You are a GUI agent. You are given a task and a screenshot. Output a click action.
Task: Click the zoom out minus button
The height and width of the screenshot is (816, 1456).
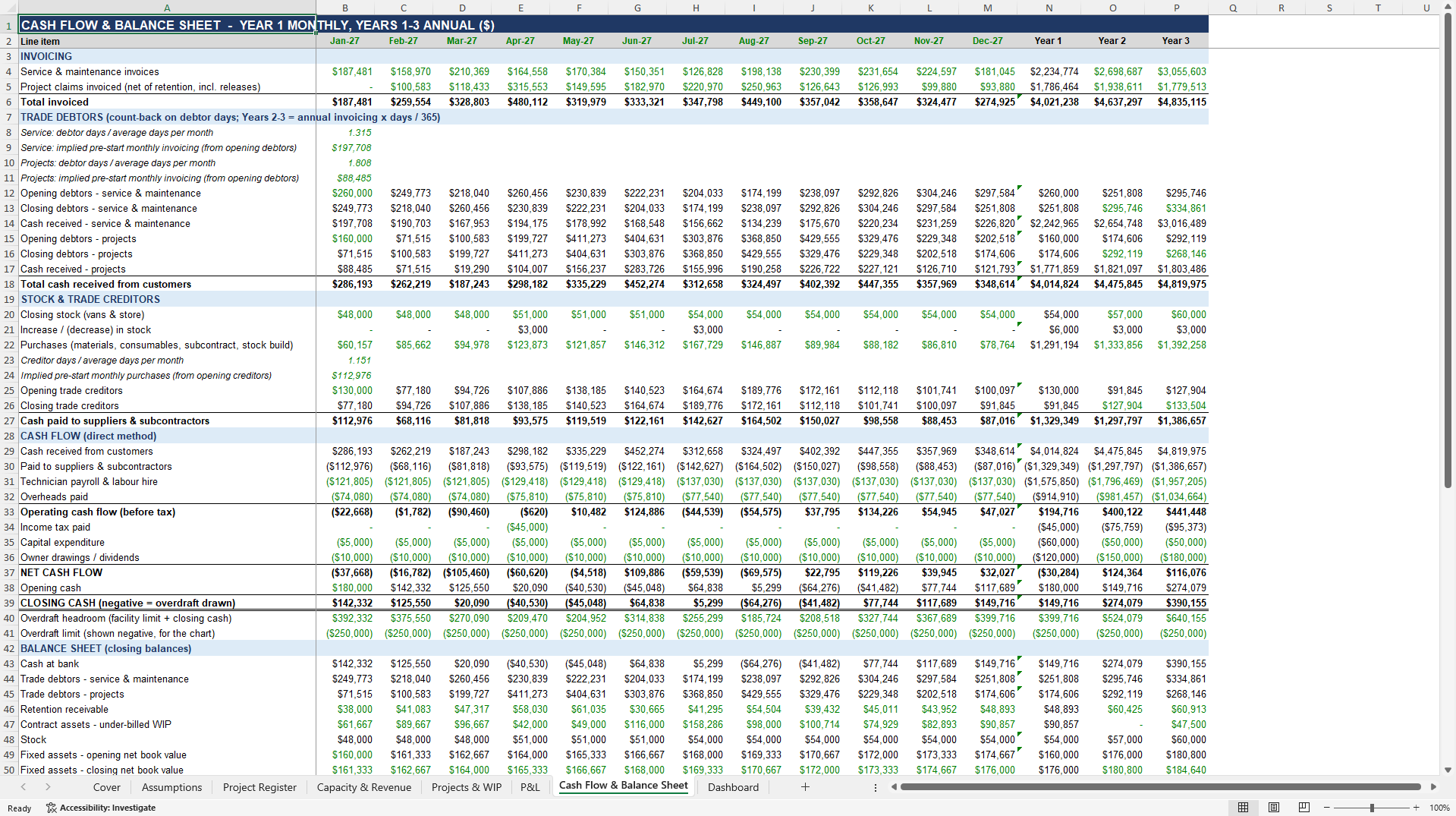pos(1327,808)
